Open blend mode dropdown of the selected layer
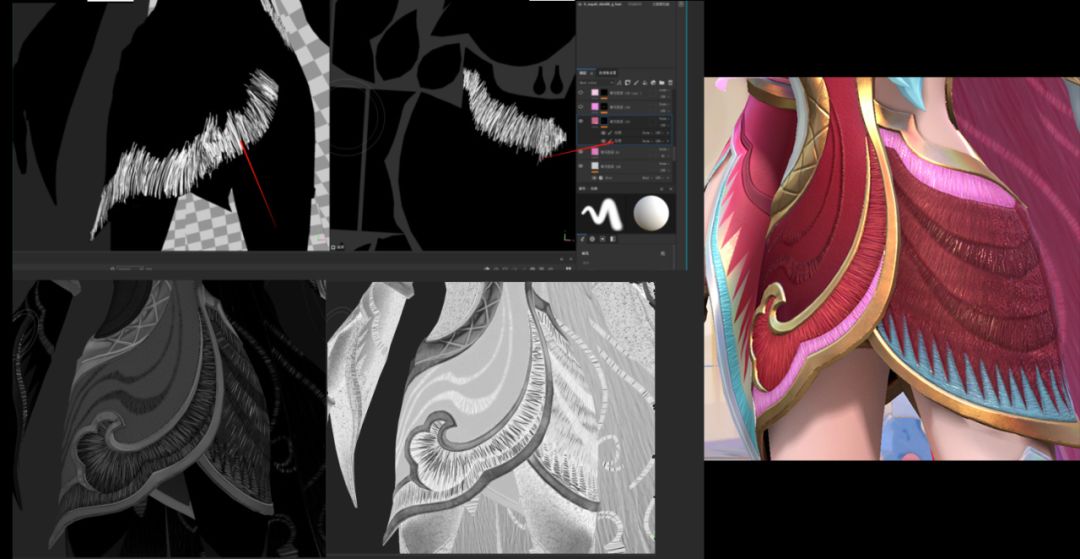Screen dimensions: 1080x559 664,119
